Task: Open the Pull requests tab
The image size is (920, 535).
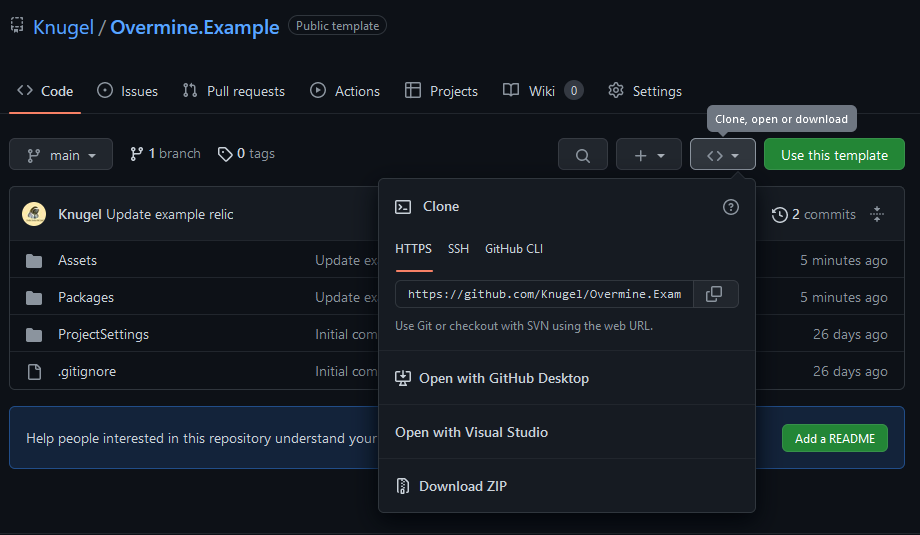Action: 234,91
